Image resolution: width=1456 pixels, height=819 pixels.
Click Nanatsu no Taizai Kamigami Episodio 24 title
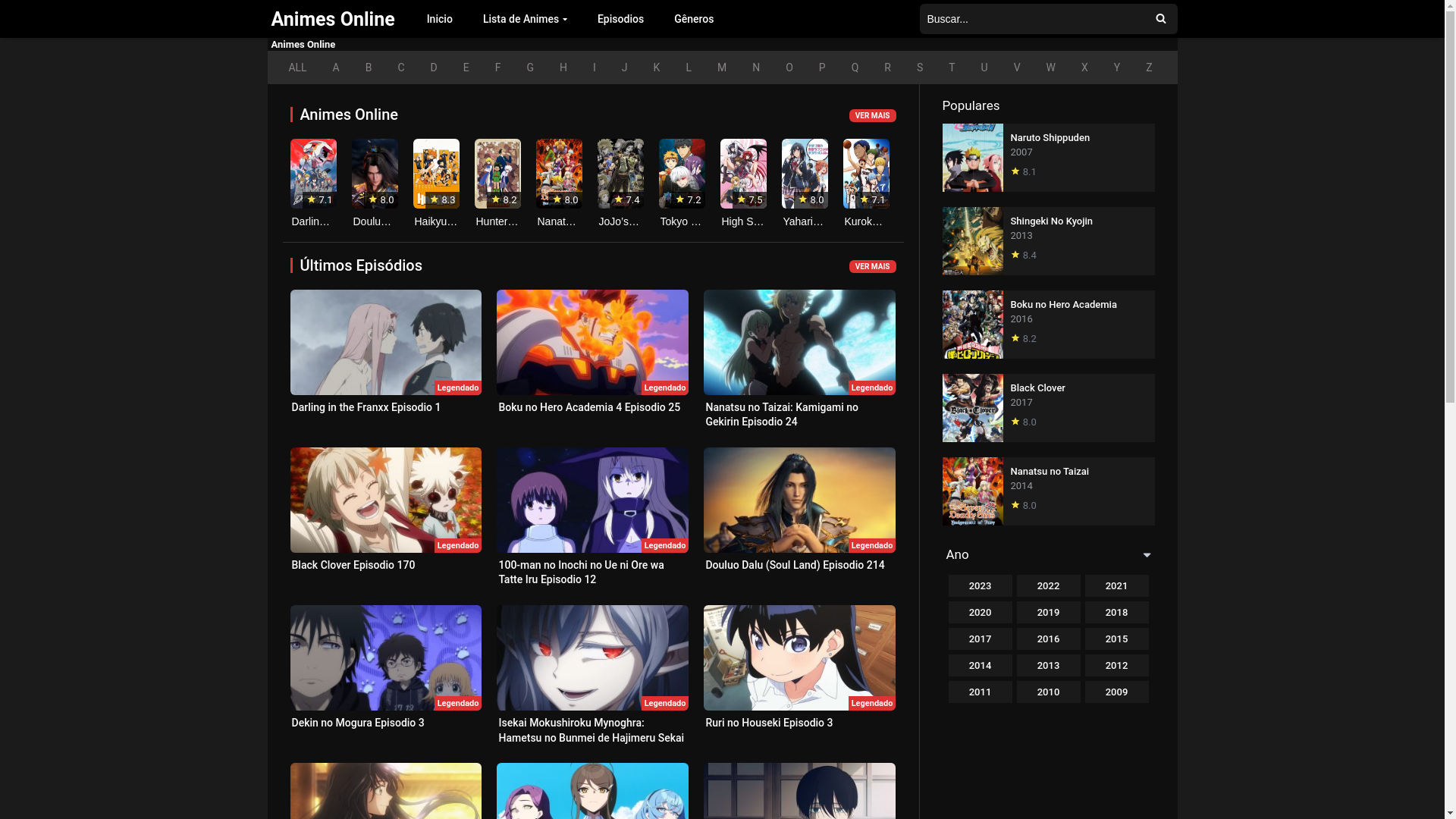pyautogui.click(x=782, y=415)
